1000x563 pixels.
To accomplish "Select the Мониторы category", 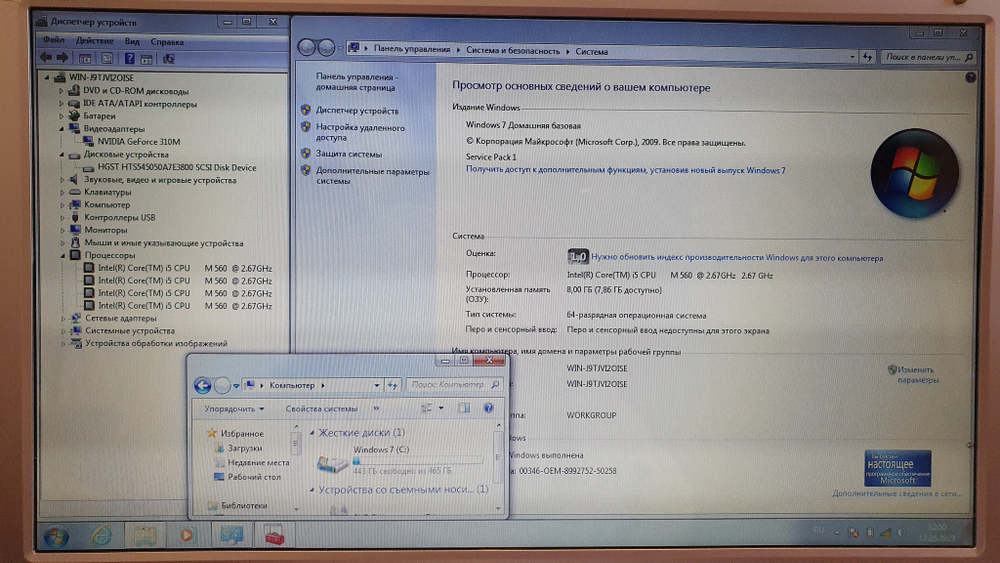I will (106, 230).
